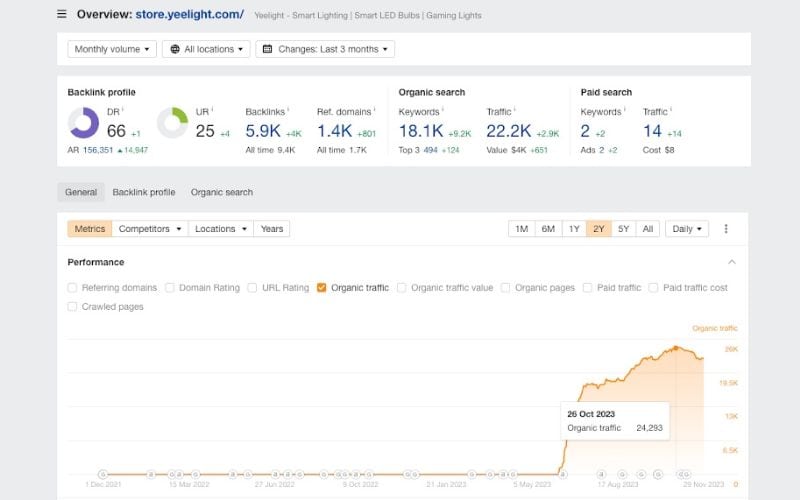
Task: Set the chart range to 5Y
Action: click(623, 229)
